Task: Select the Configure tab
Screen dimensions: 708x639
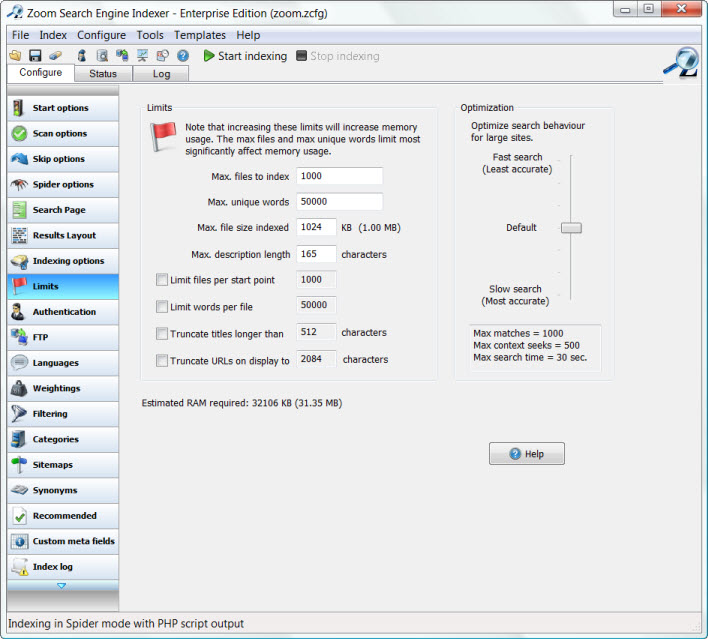Action: coord(41,73)
